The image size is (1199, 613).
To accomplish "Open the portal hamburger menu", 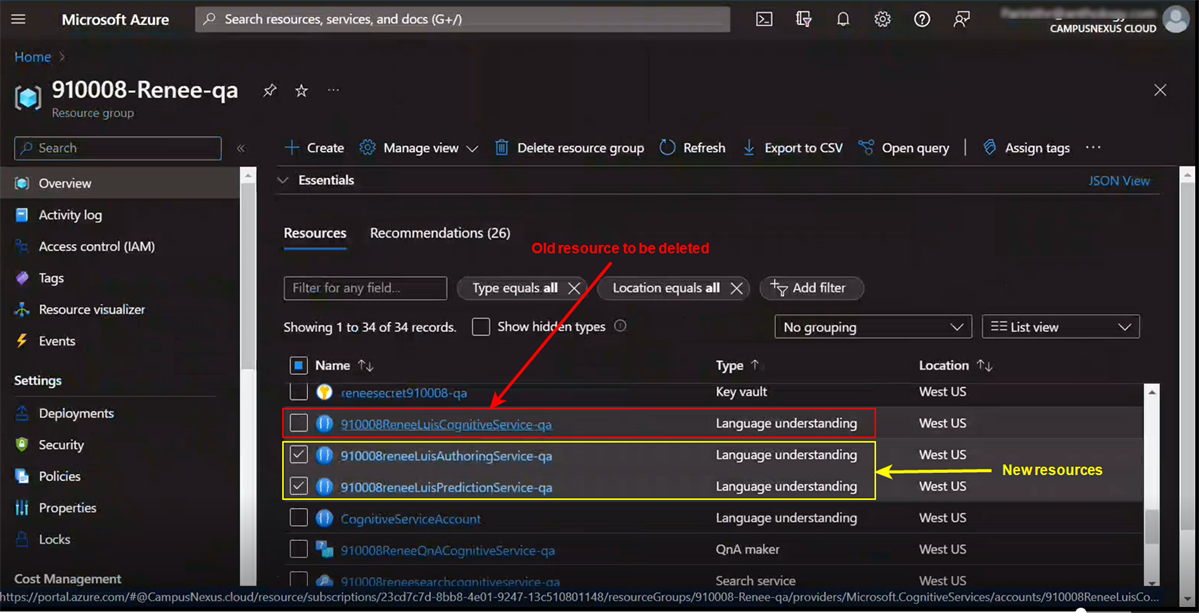I will 18,18.
